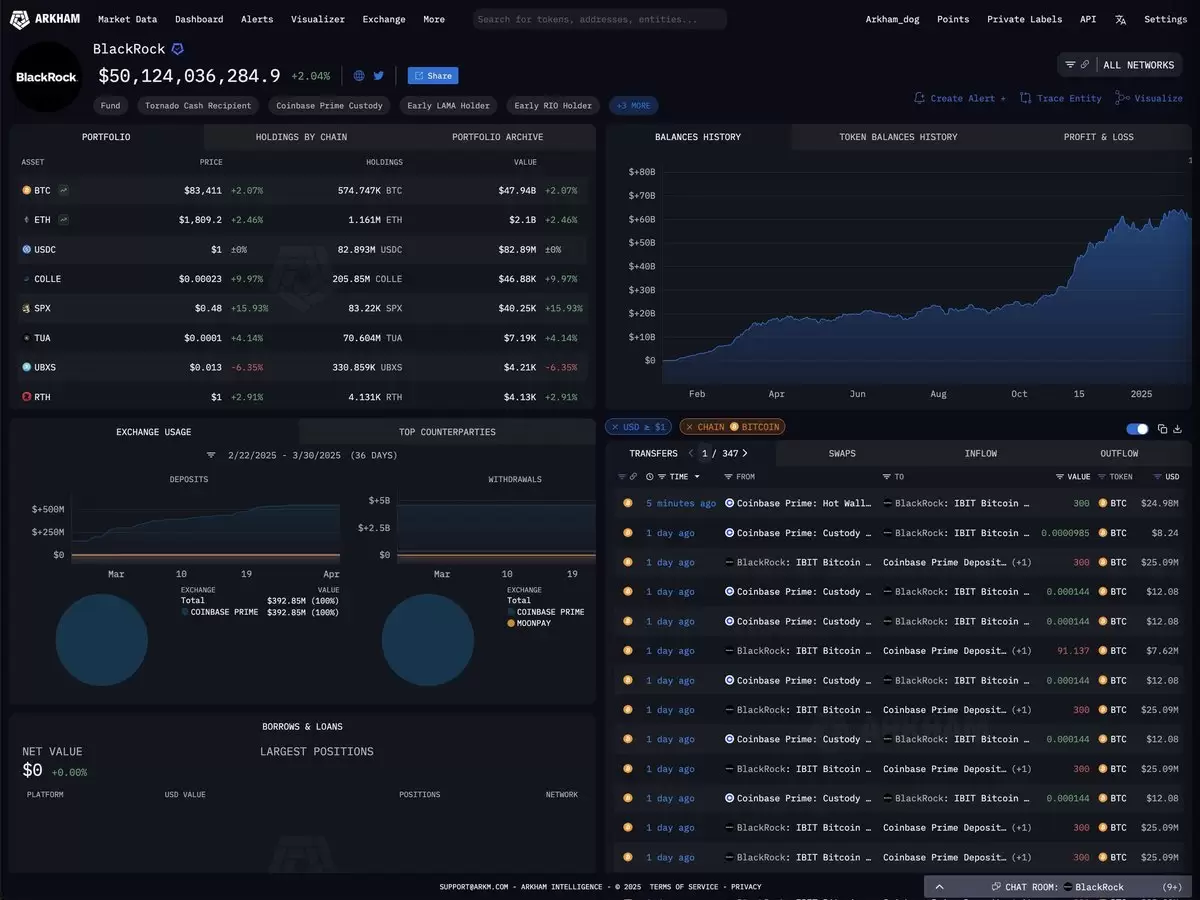Open the More menu in the navigation

[x=434, y=19]
